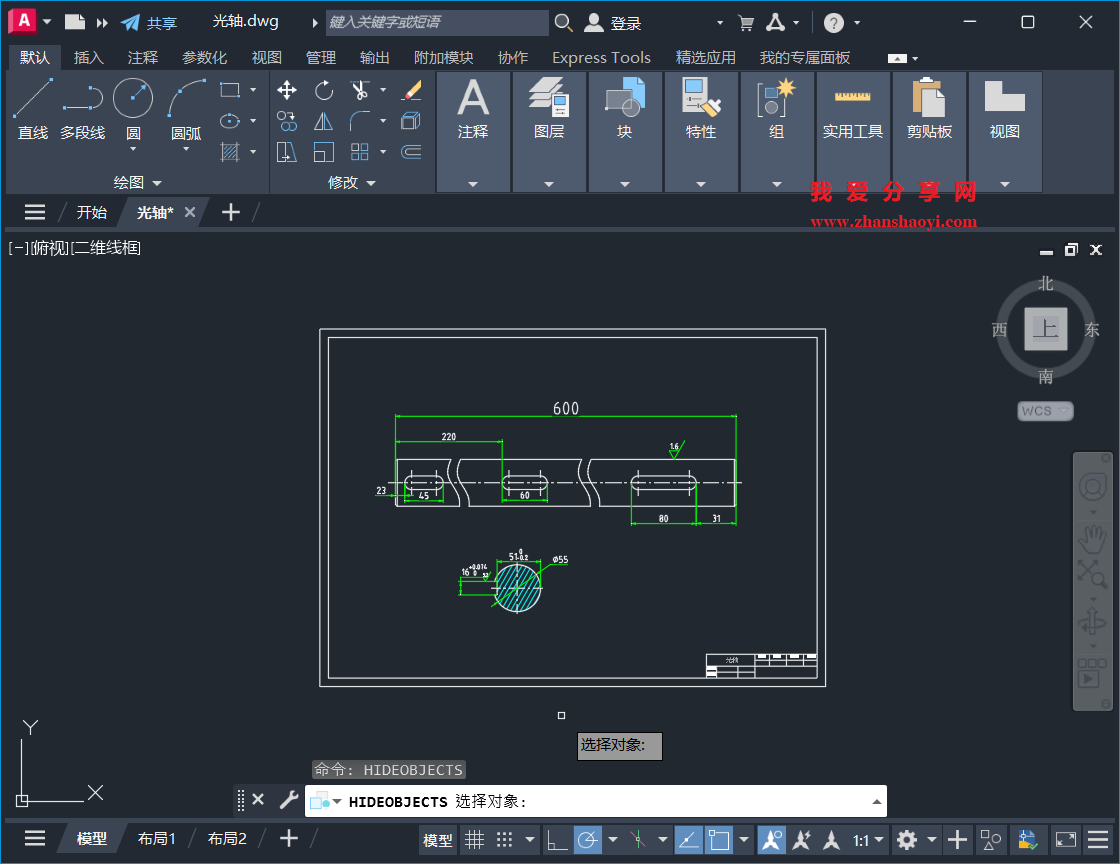Select the 圆 (Circle) tool
Viewport: 1120px width, 864px height.
[x=135, y=98]
